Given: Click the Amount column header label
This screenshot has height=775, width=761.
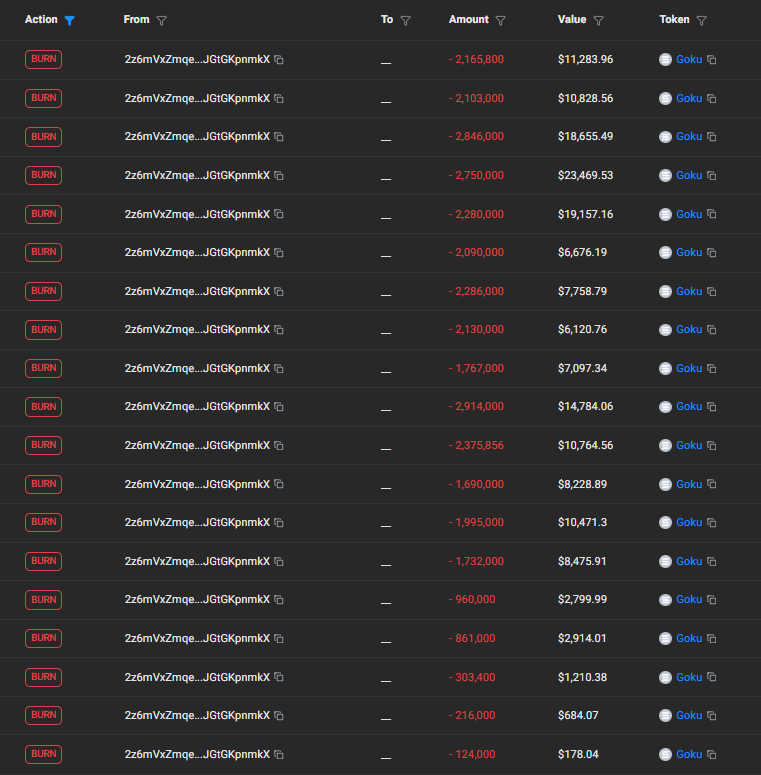Looking at the screenshot, I should (468, 20).
